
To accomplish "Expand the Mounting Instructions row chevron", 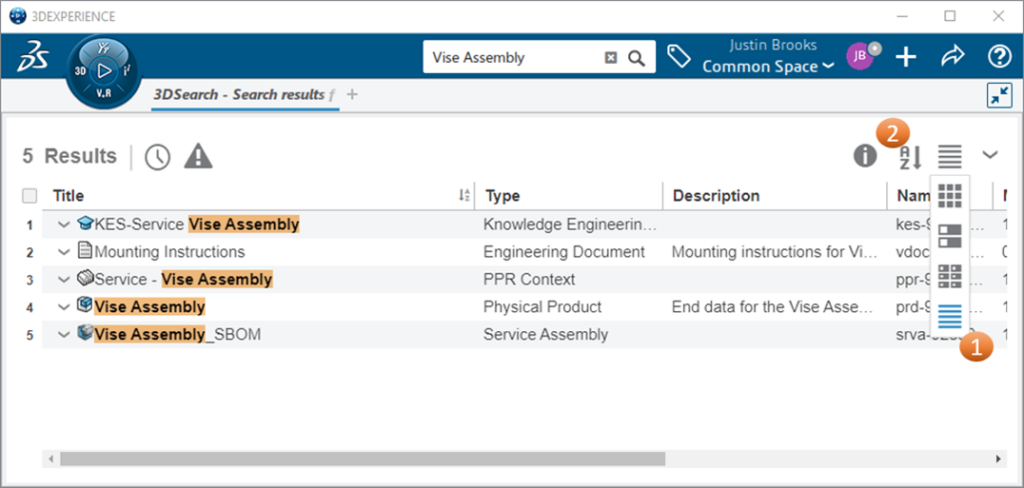I will coord(64,252).
